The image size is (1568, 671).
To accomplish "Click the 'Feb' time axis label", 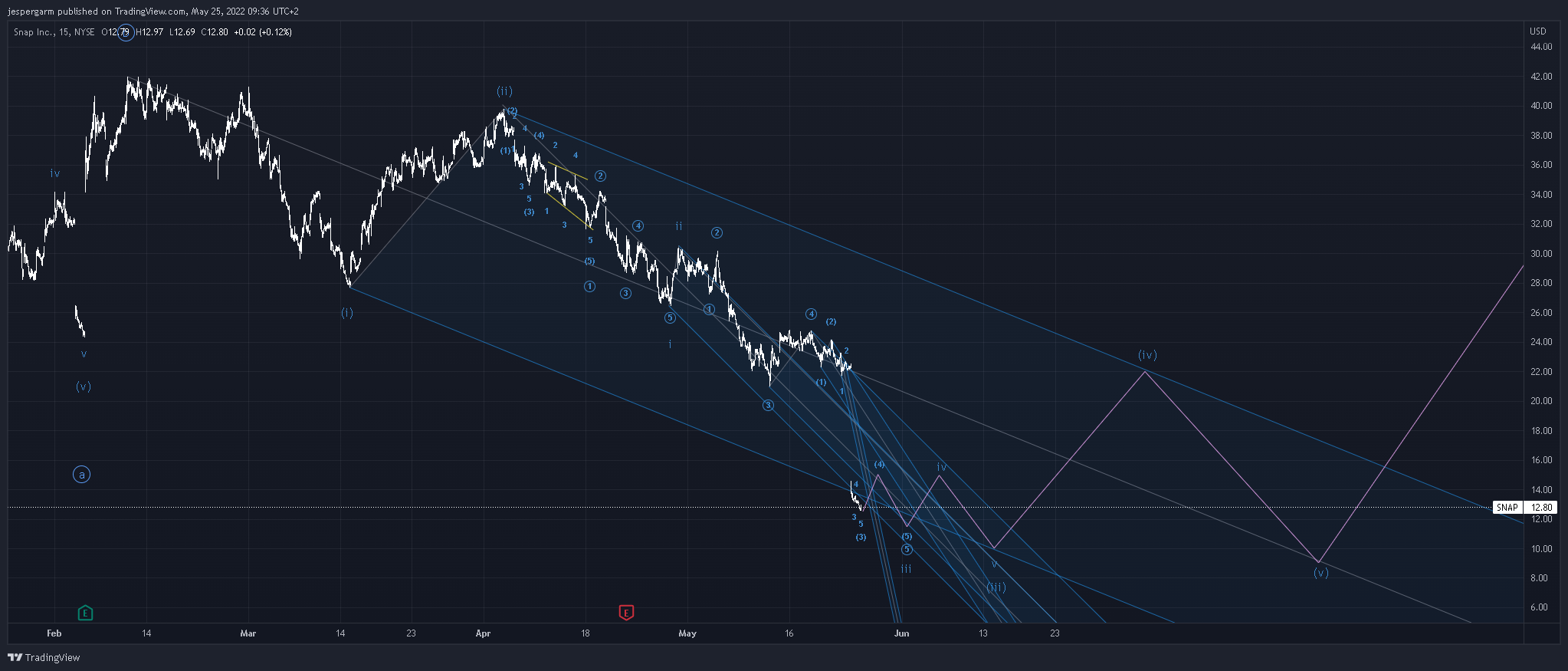I will [54, 633].
